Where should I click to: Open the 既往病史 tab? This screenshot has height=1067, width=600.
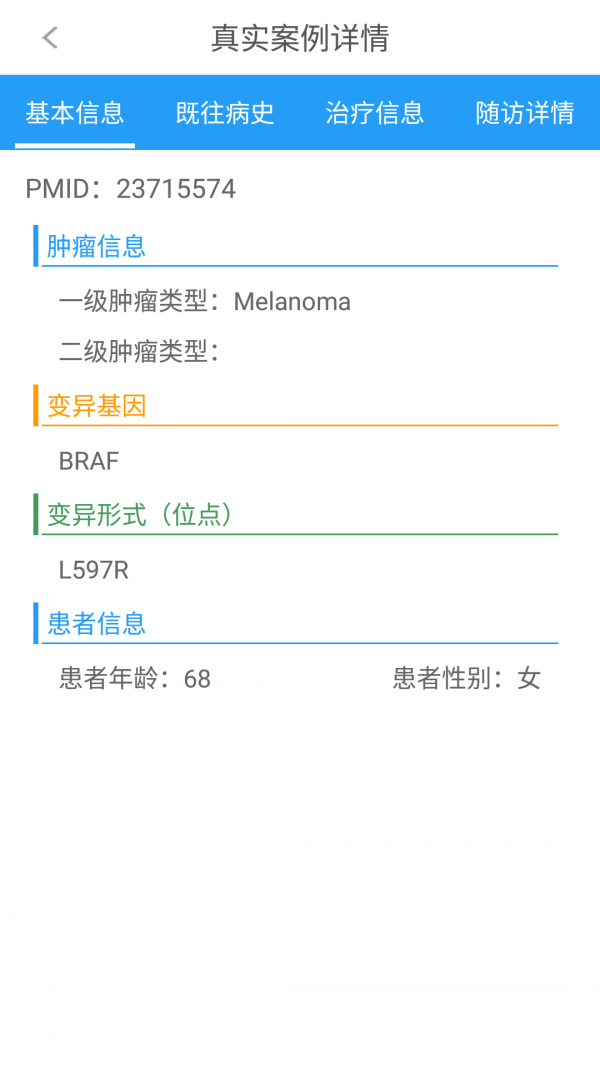(225, 113)
